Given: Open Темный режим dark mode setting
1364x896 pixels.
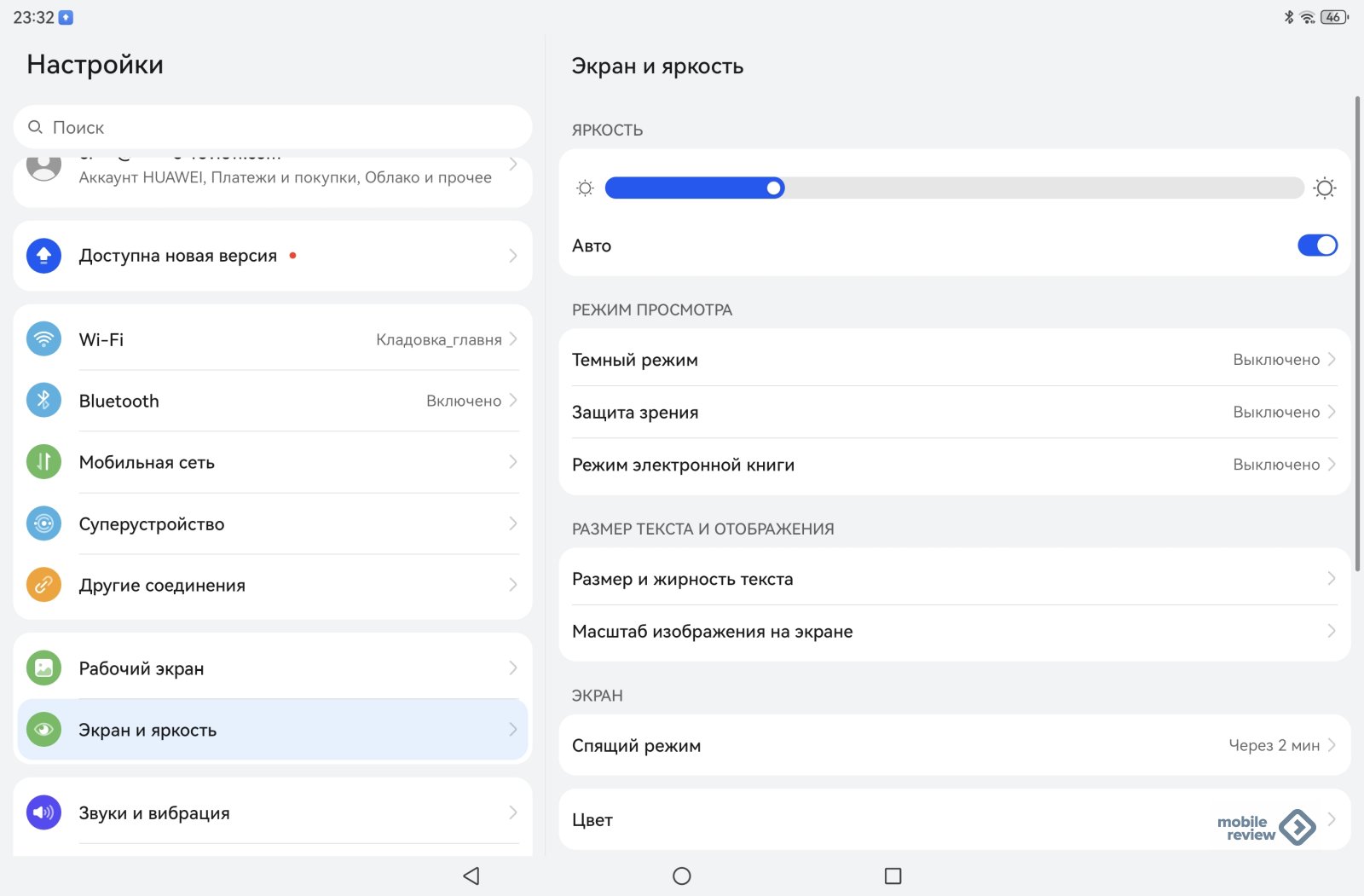Looking at the screenshot, I should tap(953, 360).
